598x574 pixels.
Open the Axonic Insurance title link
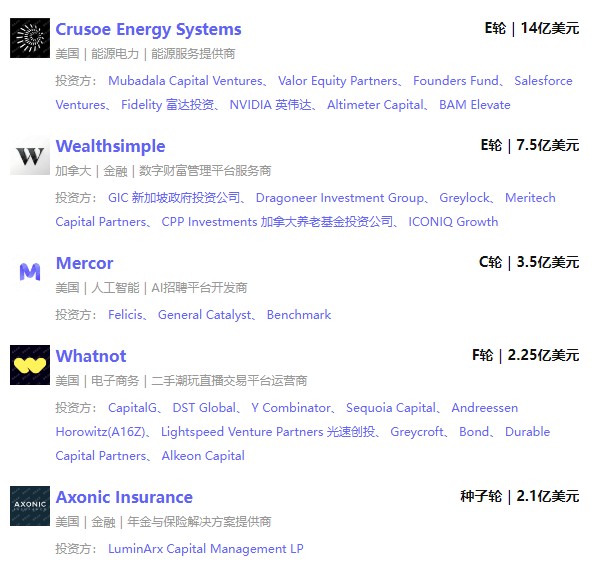pyautogui.click(x=124, y=497)
